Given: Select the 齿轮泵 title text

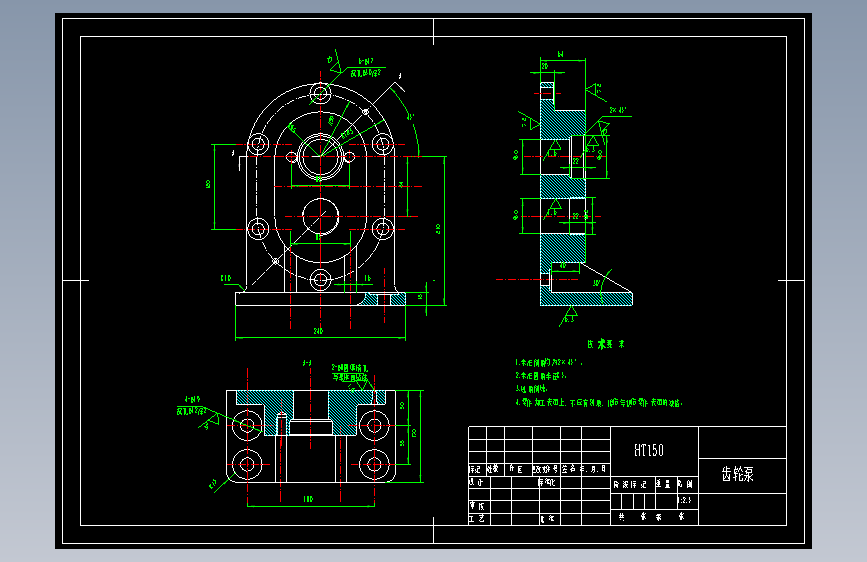Looking at the screenshot, I should coord(738,474).
